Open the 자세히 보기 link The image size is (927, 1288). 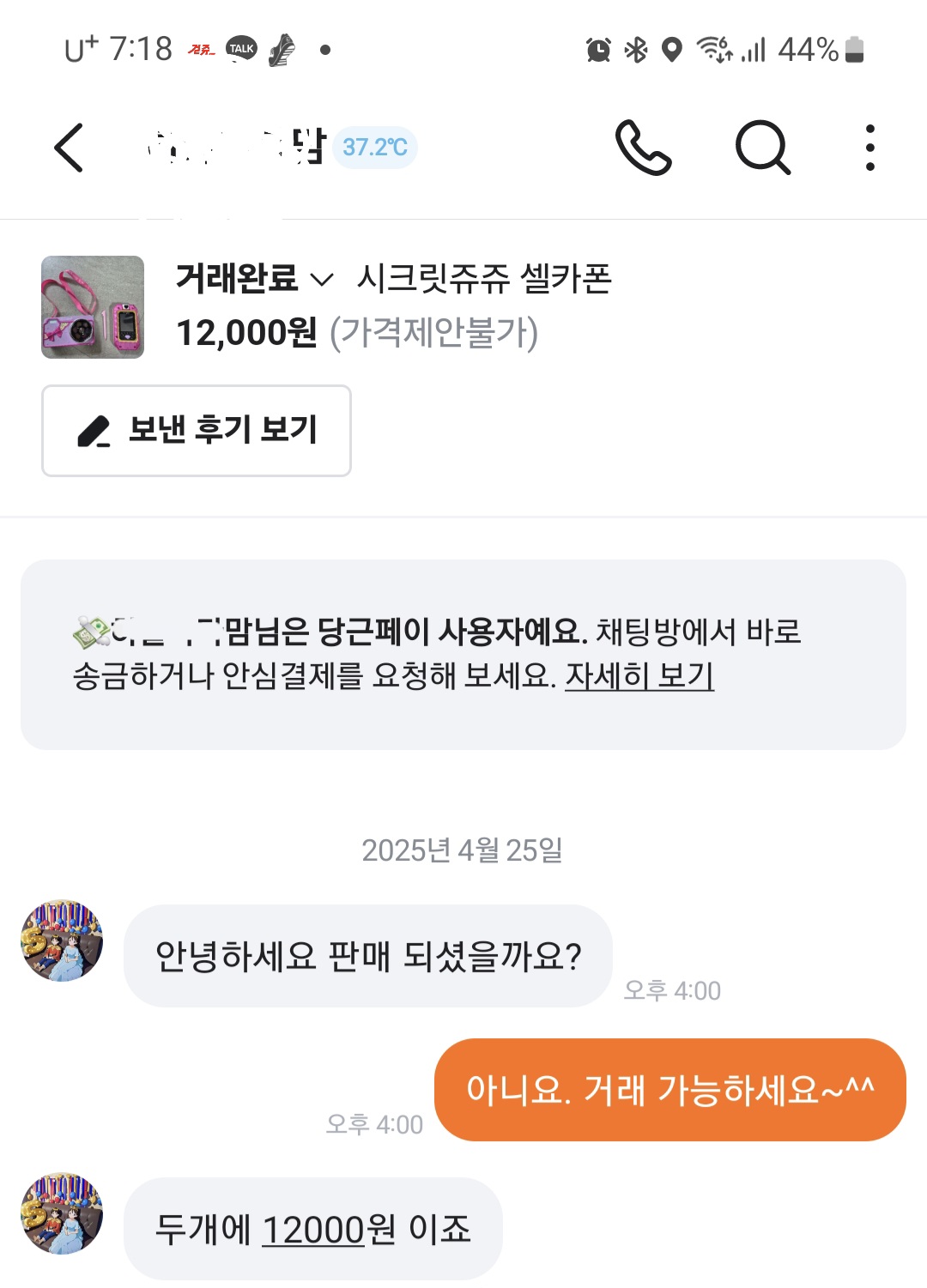pos(639,676)
